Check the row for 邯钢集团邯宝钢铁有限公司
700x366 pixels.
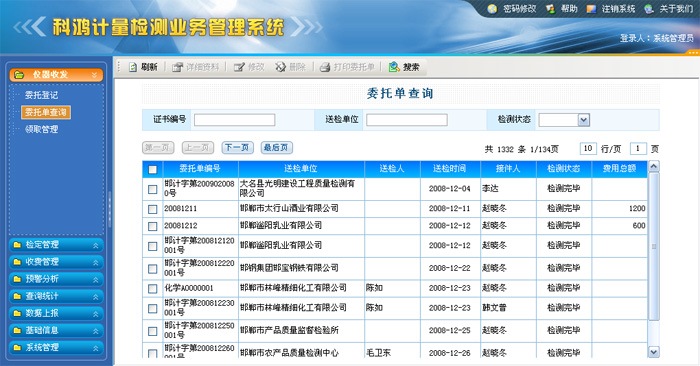tap(153, 269)
